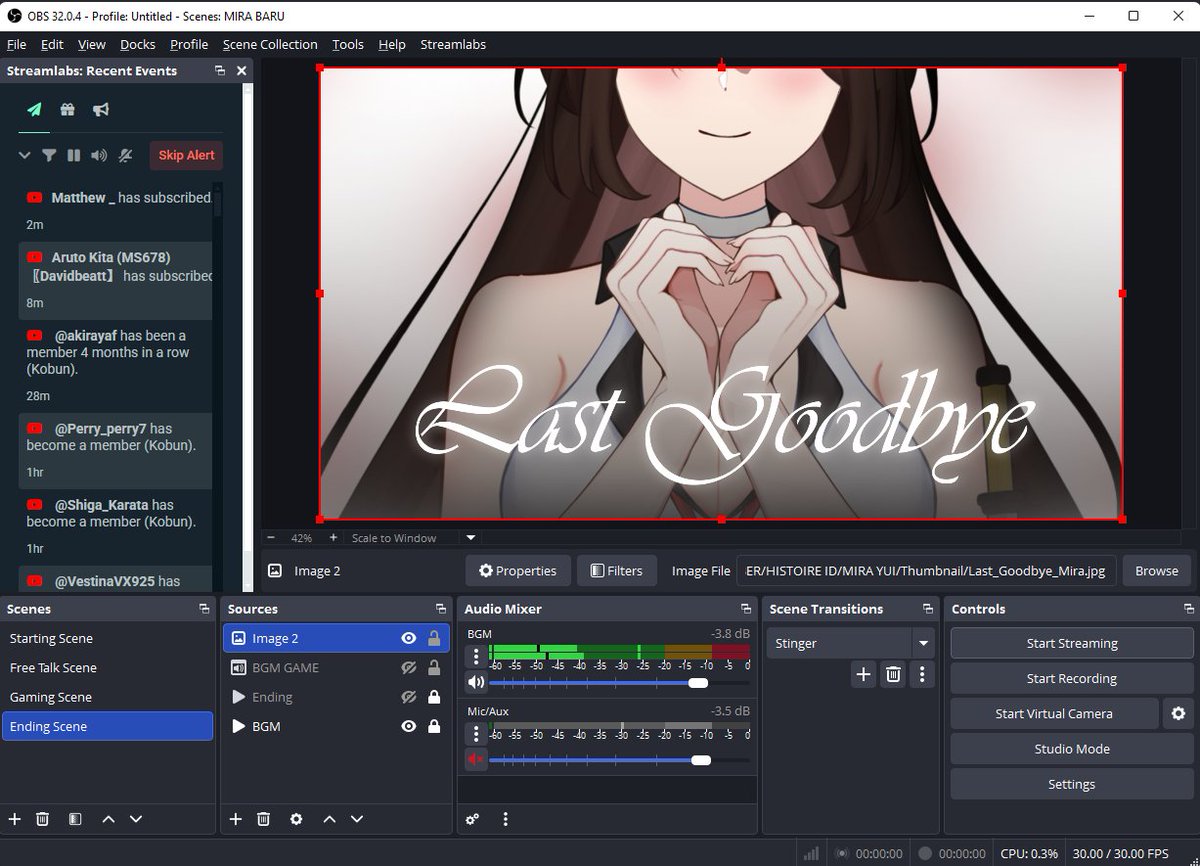The image size is (1200, 866).
Task: Add a new scene with plus
Action: pos(15,819)
